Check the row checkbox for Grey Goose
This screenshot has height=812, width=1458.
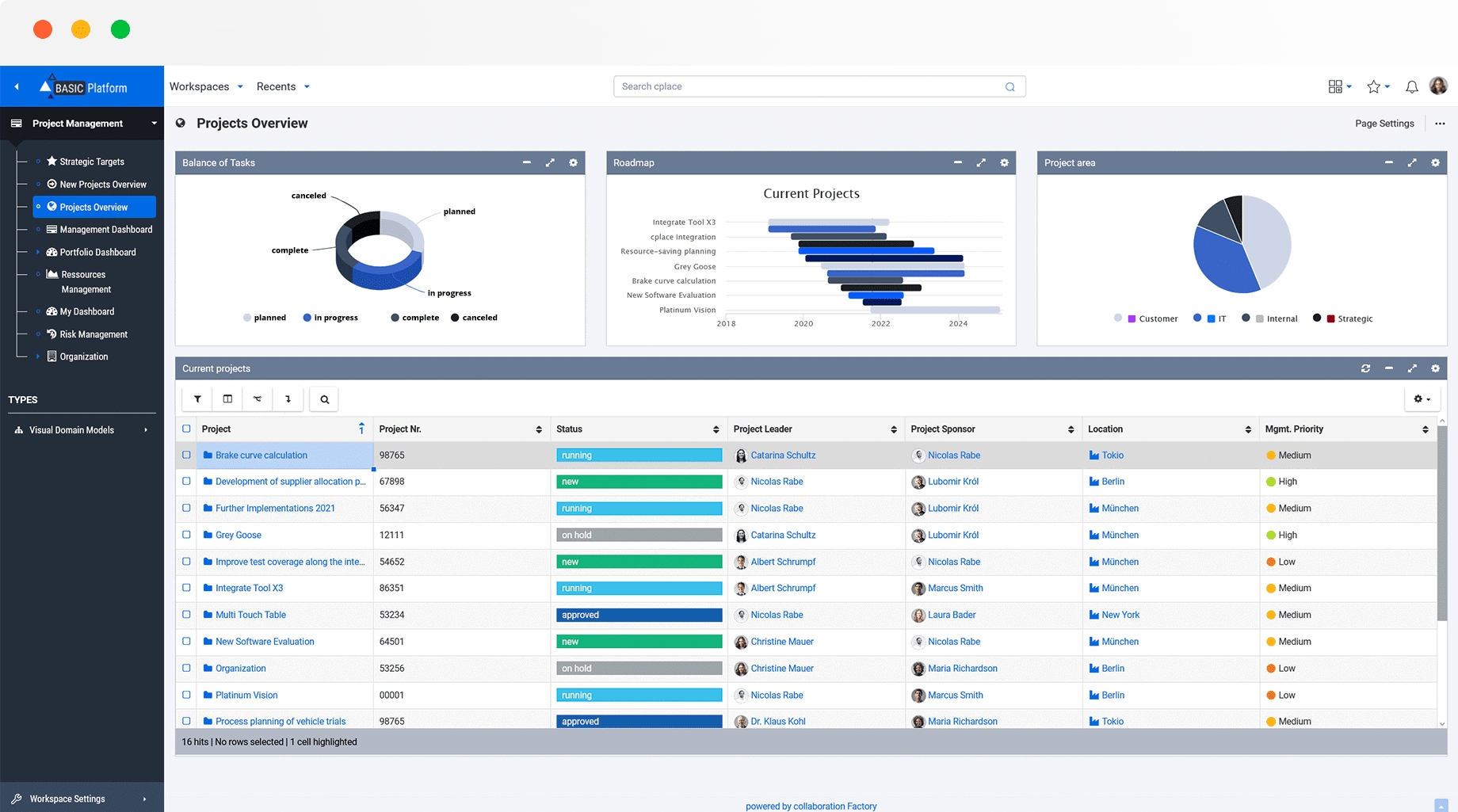tap(186, 535)
